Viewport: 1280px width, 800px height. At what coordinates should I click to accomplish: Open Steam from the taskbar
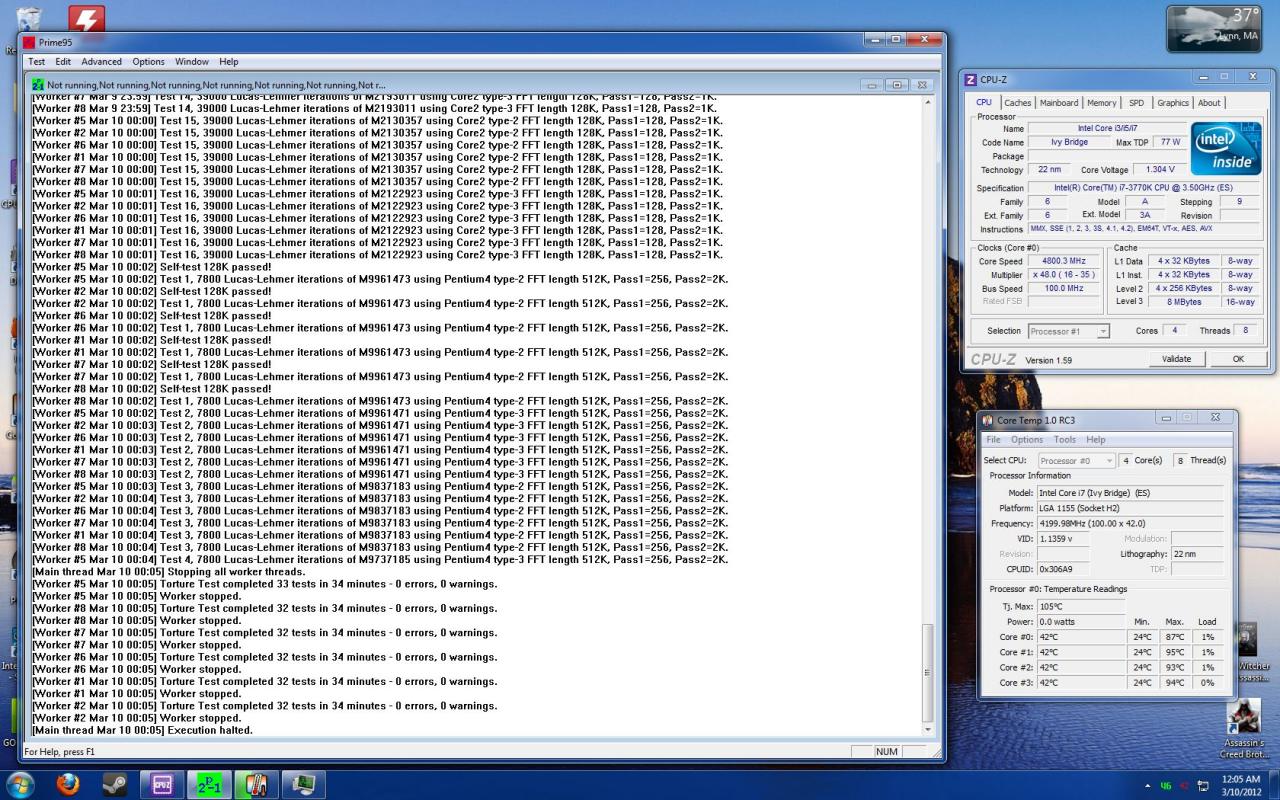coord(115,785)
